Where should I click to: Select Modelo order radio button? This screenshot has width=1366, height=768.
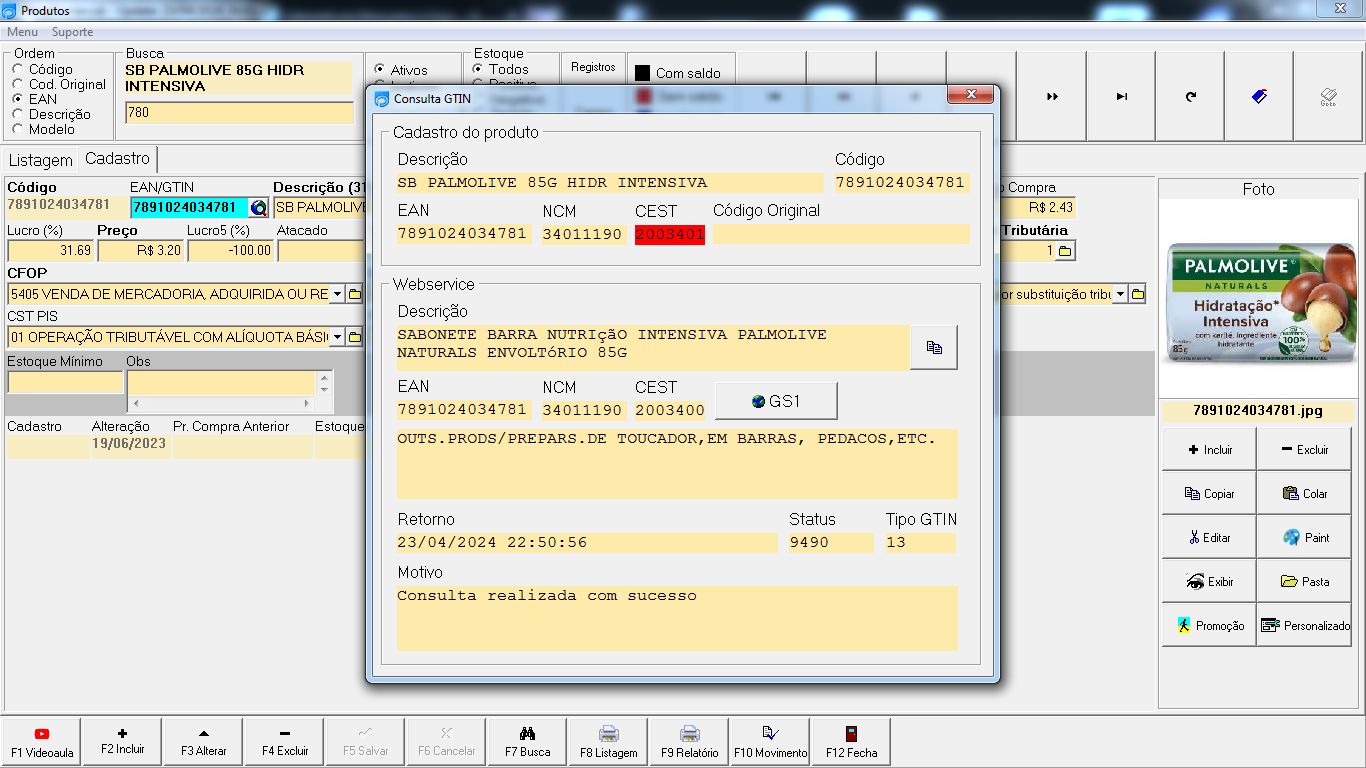click(x=18, y=129)
